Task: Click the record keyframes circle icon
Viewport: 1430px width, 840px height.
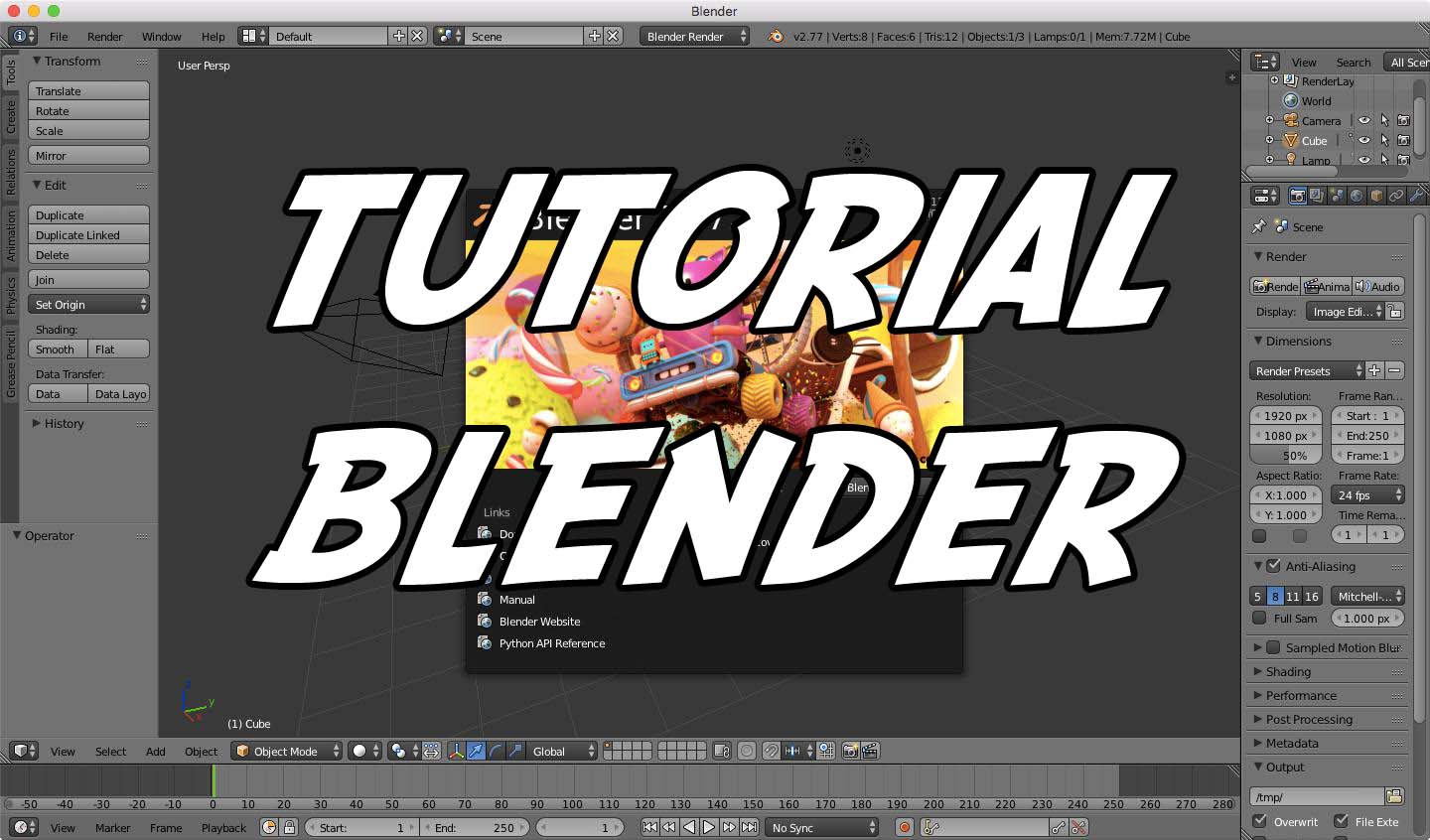Action: pos(904,826)
